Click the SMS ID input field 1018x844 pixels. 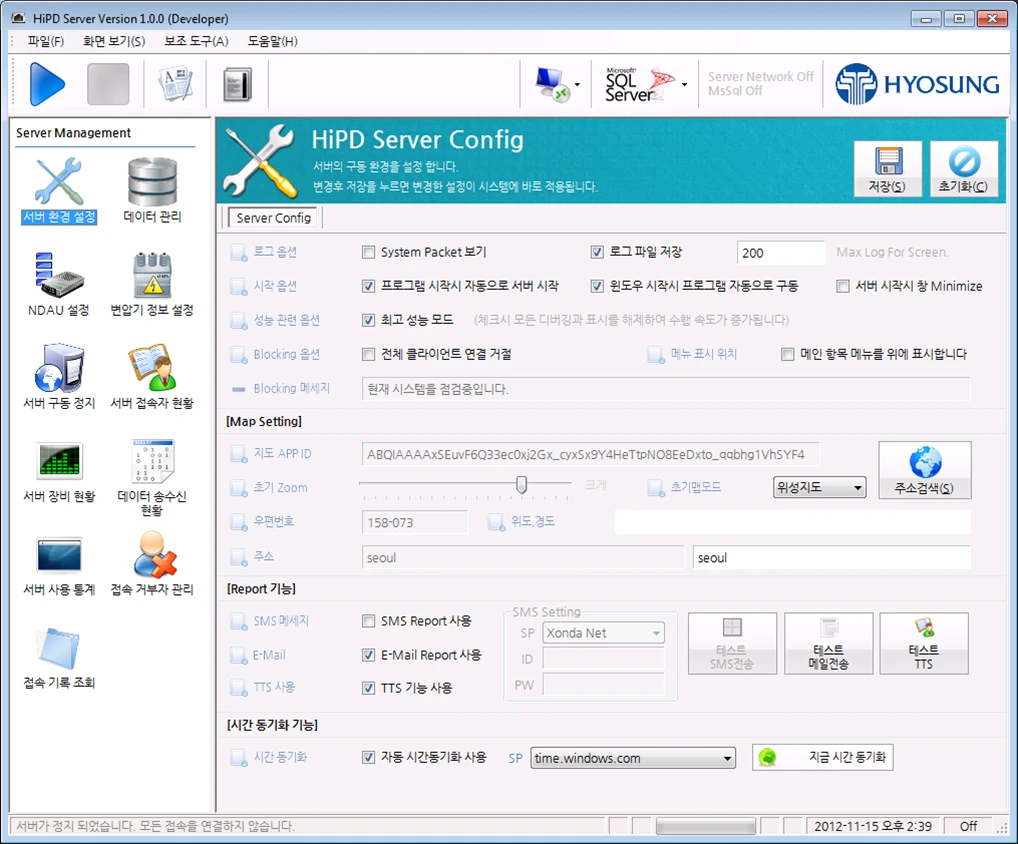pyautogui.click(x=604, y=659)
